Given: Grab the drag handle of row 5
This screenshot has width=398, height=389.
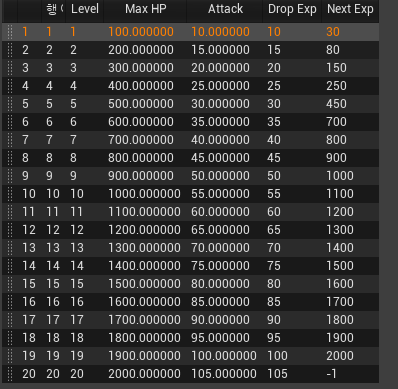Looking at the screenshot, I should pos(10,104).
